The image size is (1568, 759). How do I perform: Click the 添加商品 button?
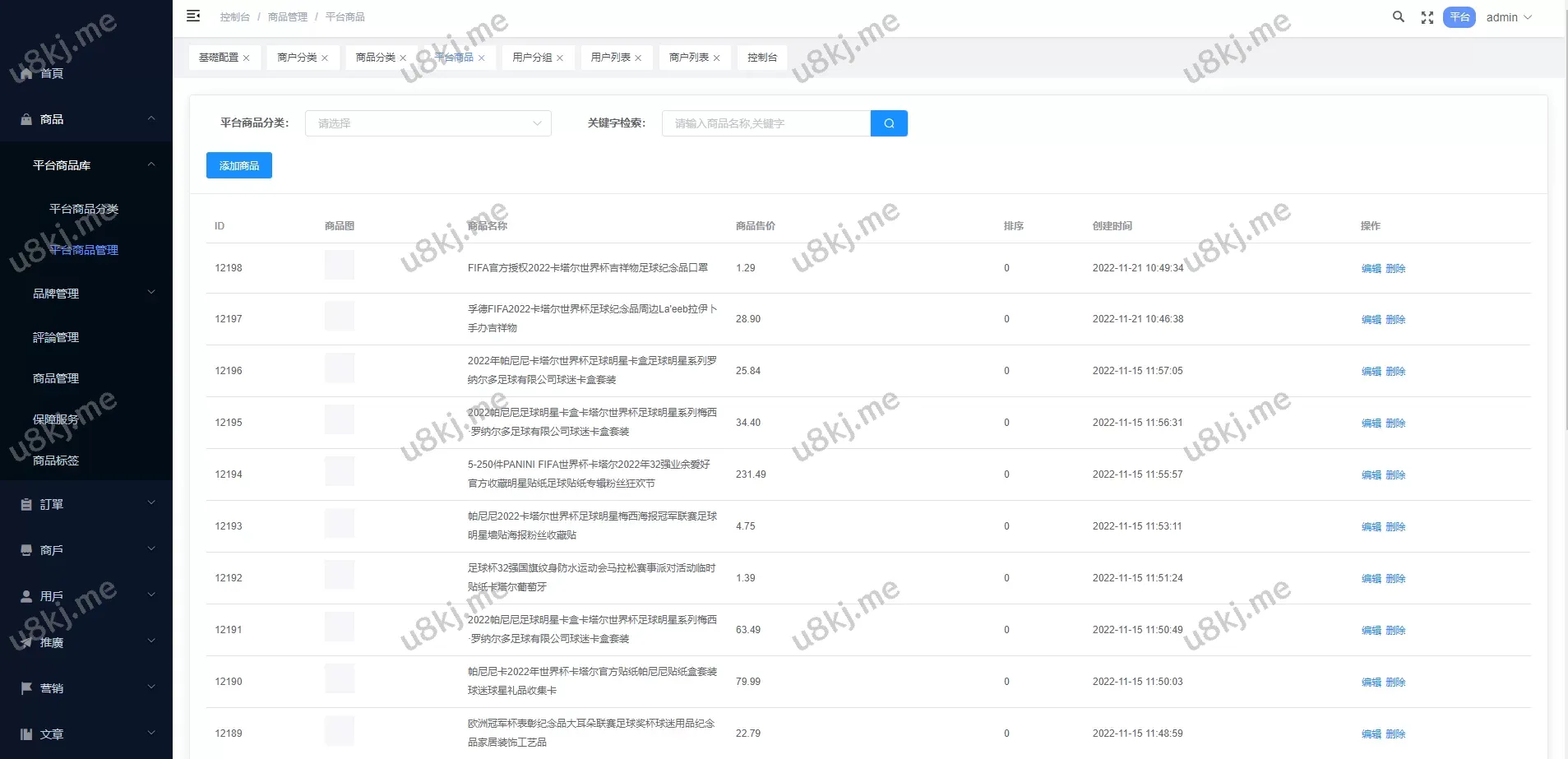238,166
